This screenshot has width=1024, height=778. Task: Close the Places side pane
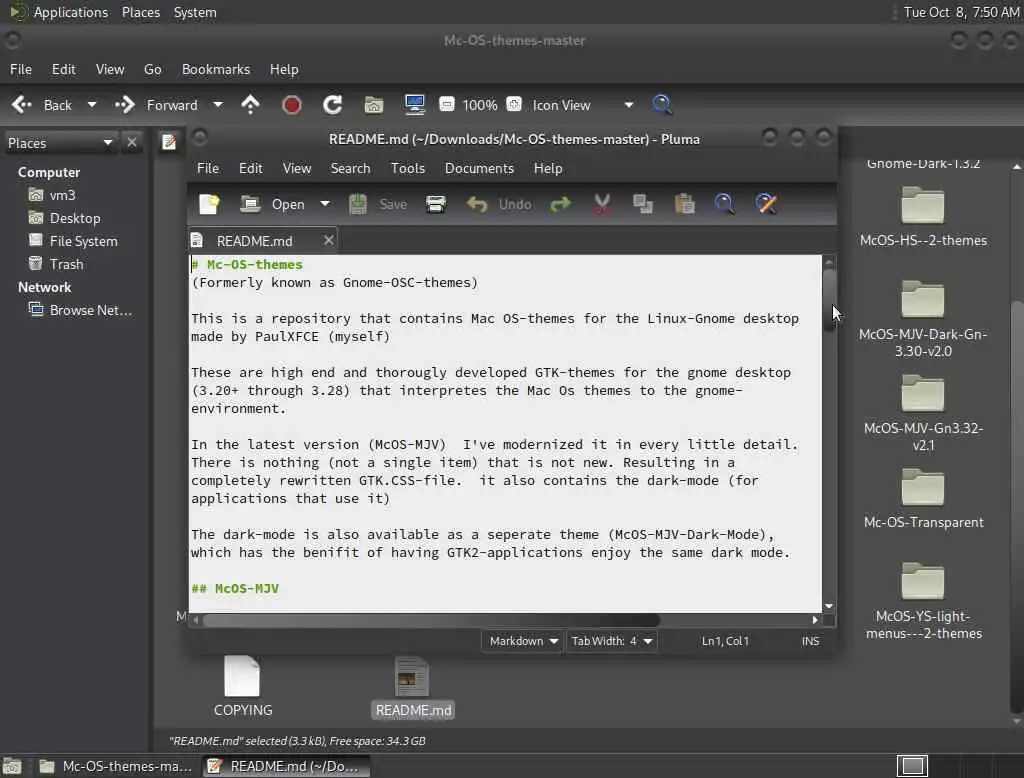click(132, 142)
